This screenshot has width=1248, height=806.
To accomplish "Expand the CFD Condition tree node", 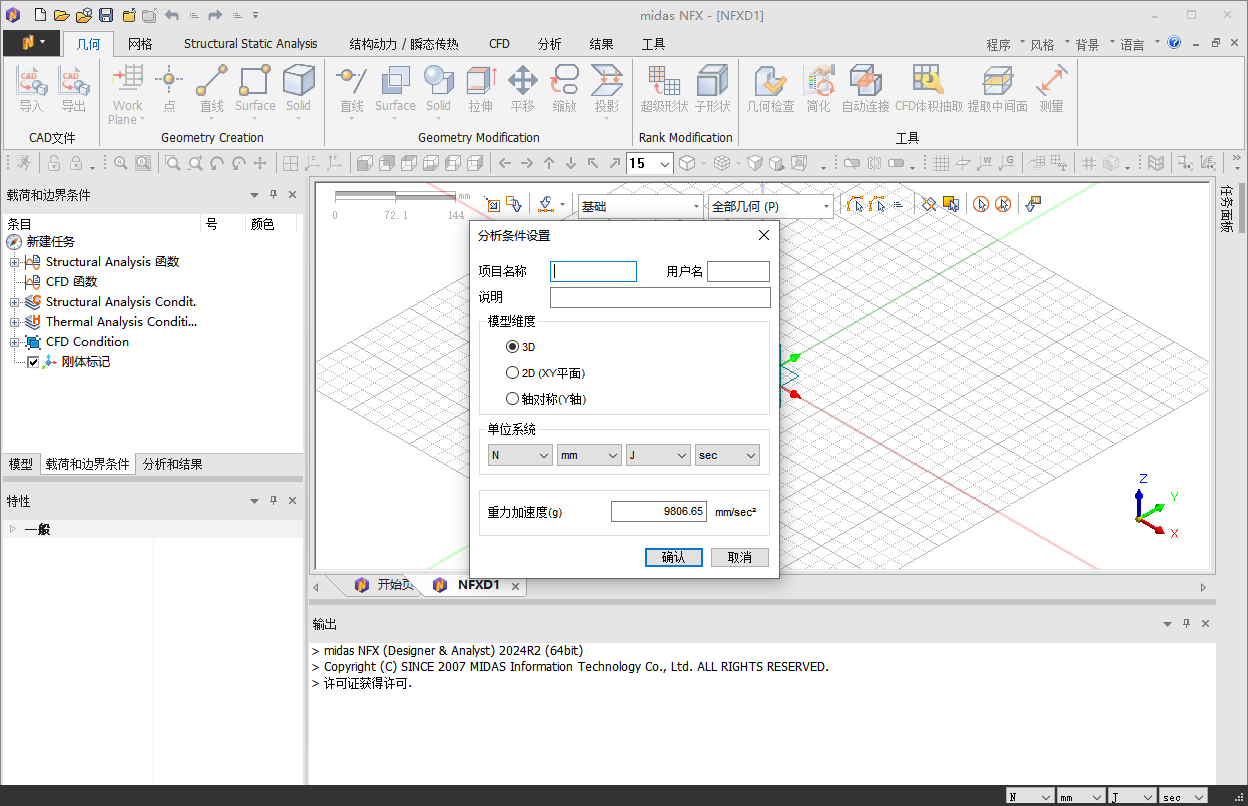I will click(x=14, y=342).
